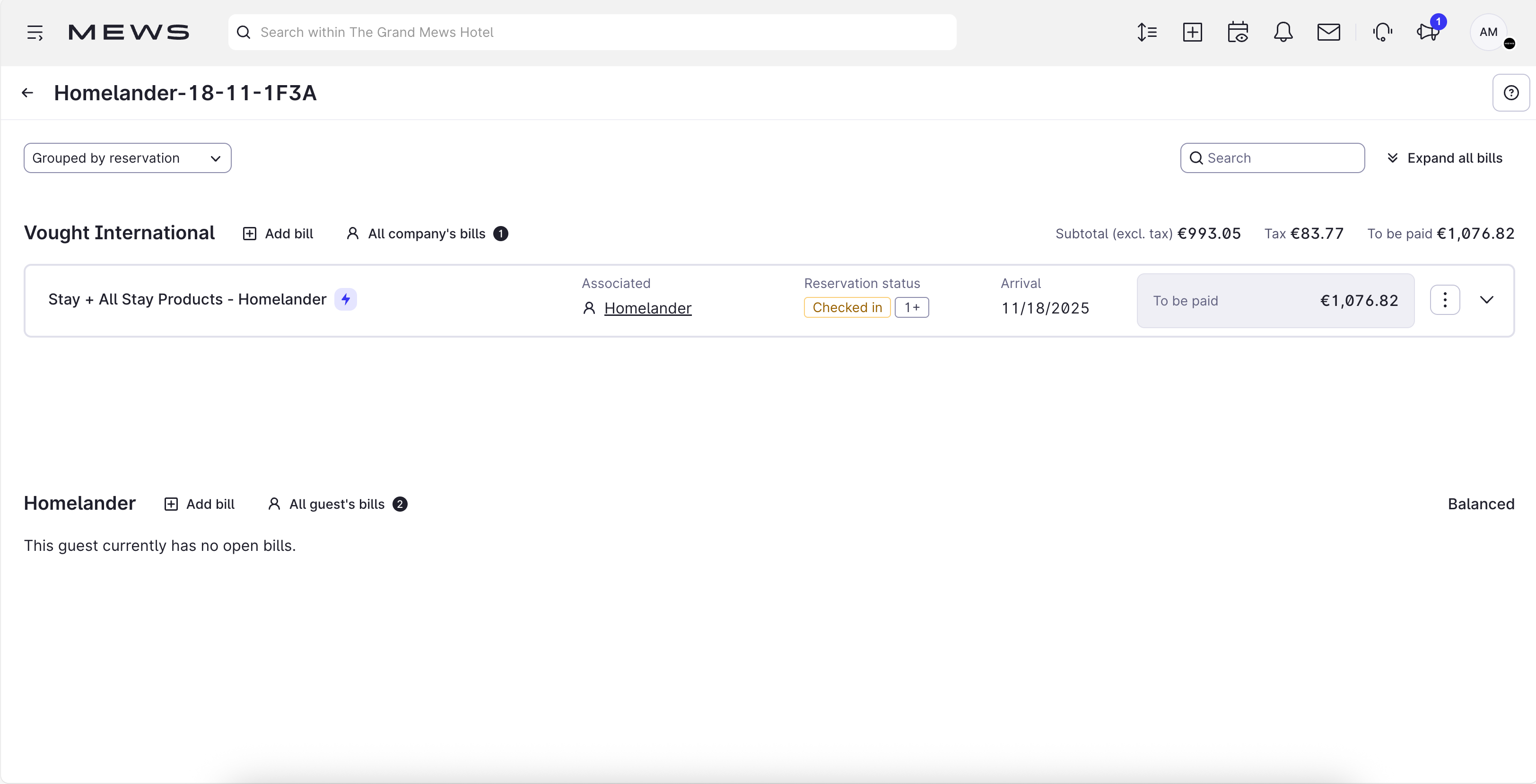Open the main navigation menu icon
The width and height of the screenshot is (1536, 784).
click(35, 32)
